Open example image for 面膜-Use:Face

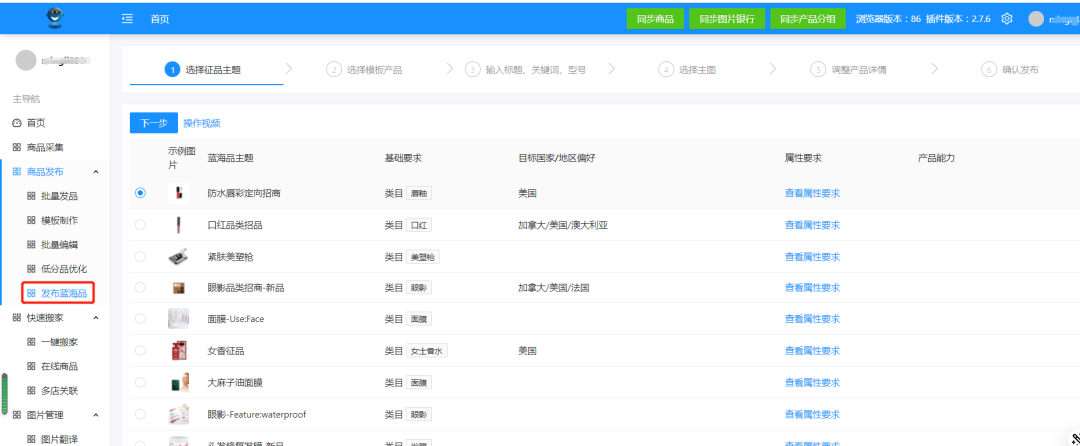point(178,319)
